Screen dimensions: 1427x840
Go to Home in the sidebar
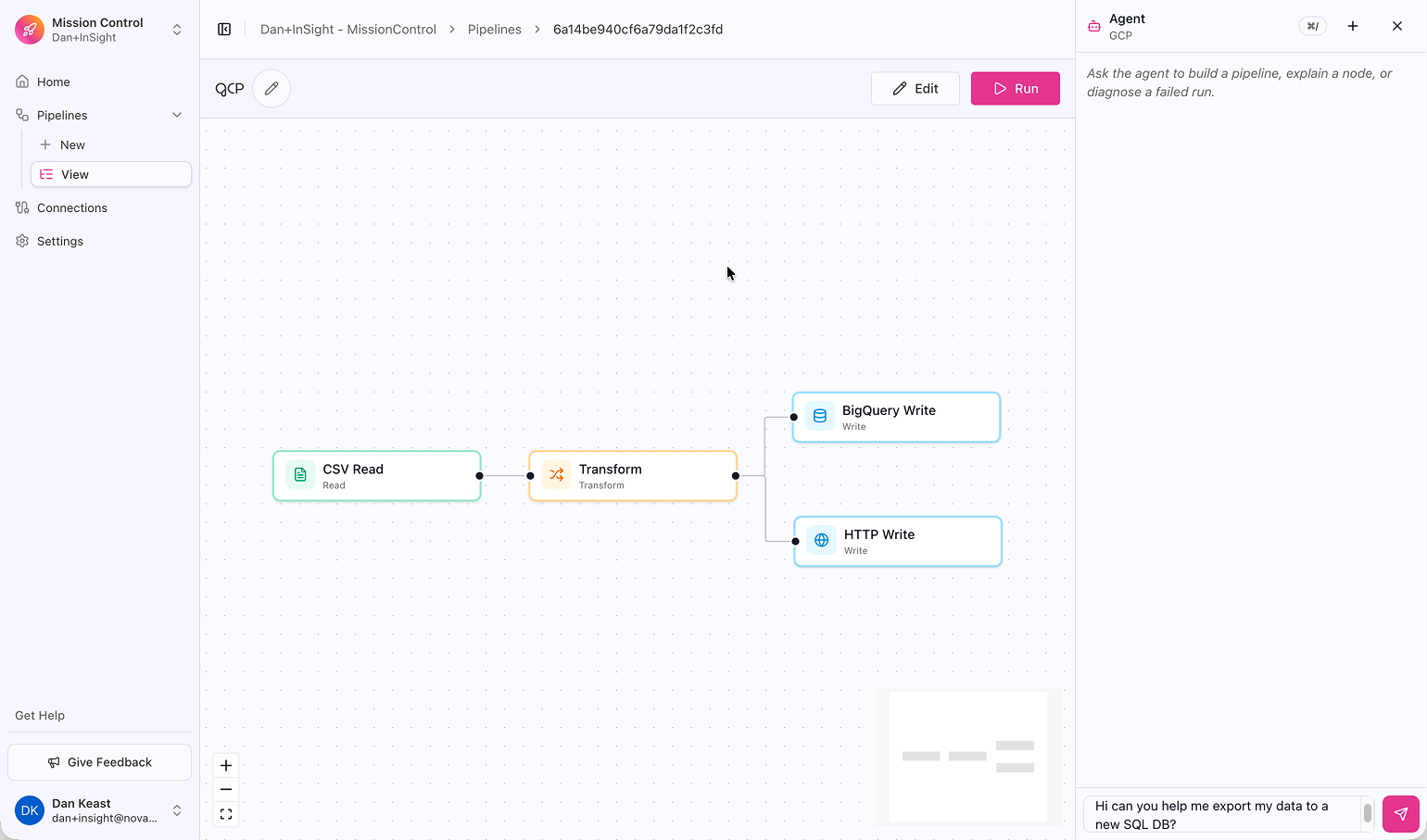100,81
